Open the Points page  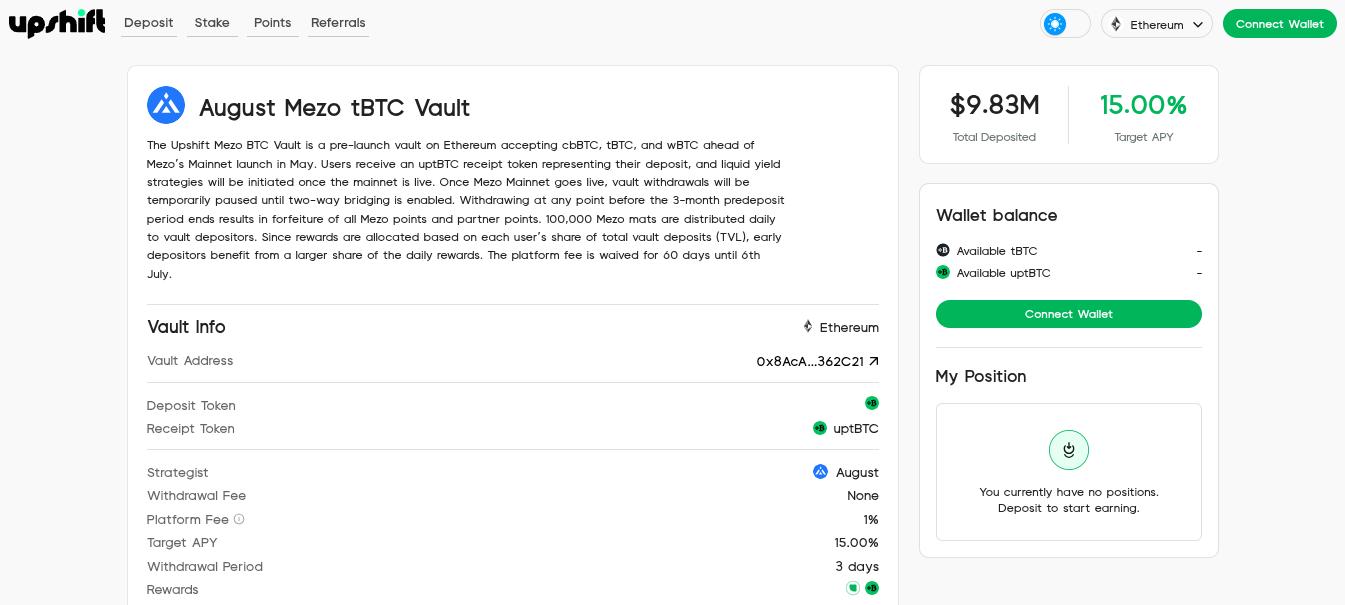[272, 23]
